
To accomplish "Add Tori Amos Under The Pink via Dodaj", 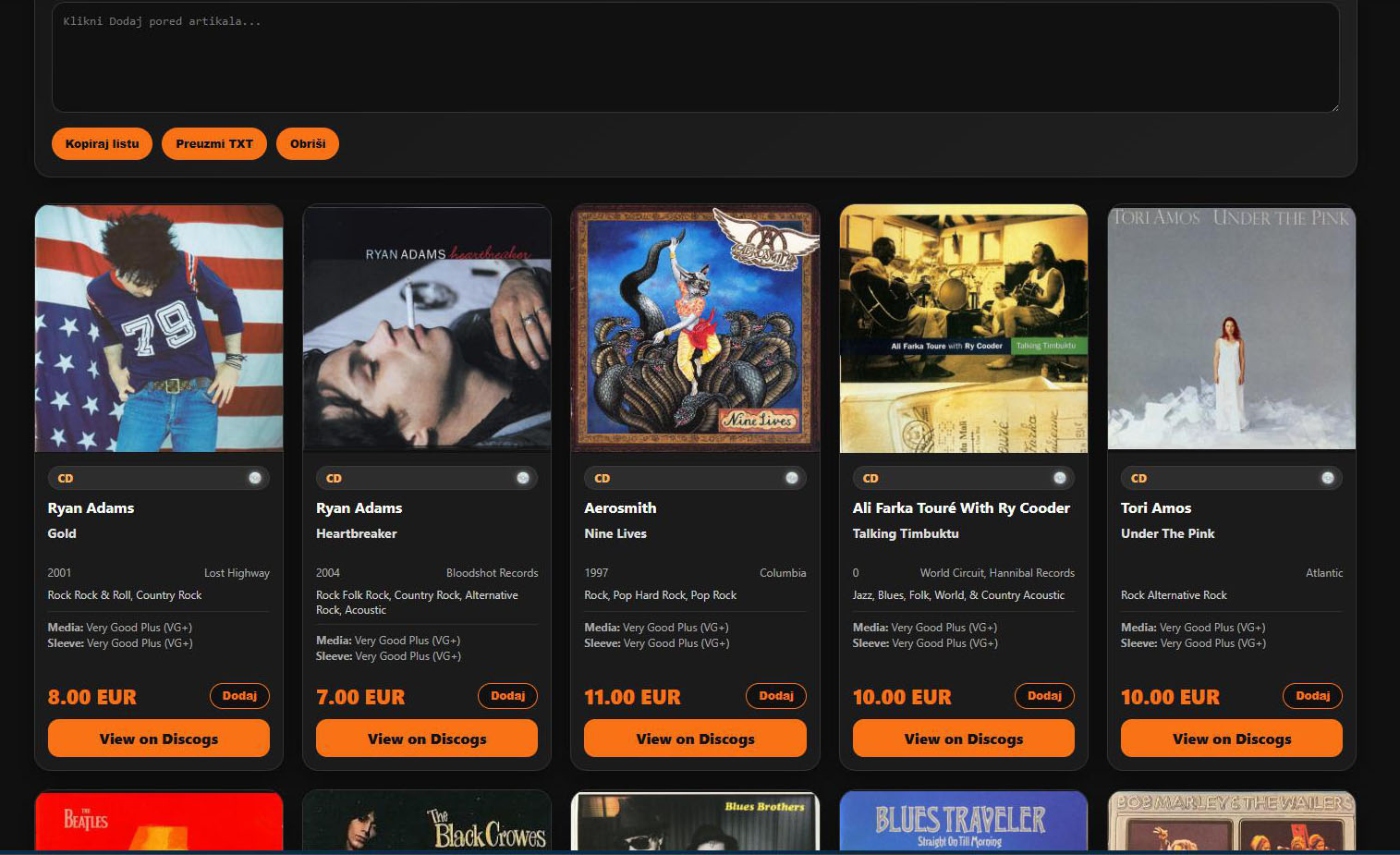I will pos(1312,696).
